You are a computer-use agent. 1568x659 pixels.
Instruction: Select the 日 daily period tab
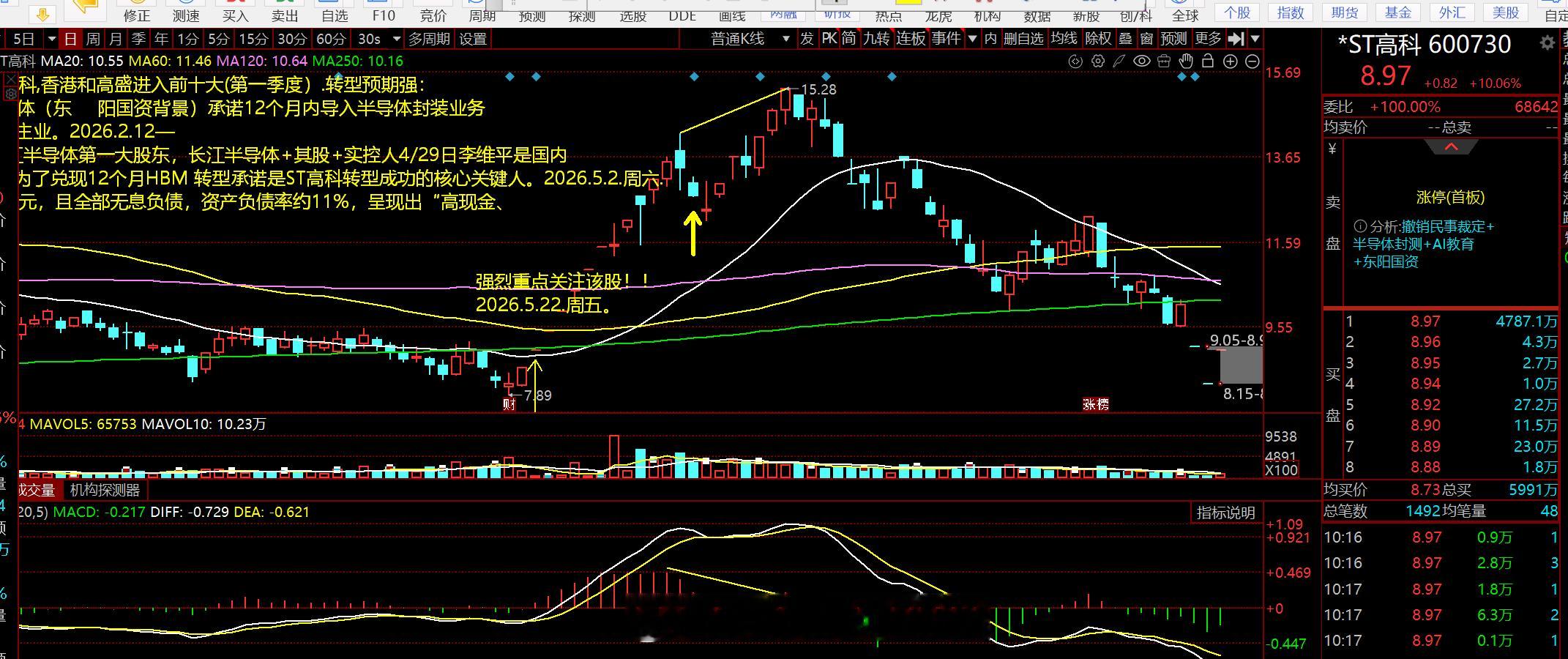(x=70, y=39)
